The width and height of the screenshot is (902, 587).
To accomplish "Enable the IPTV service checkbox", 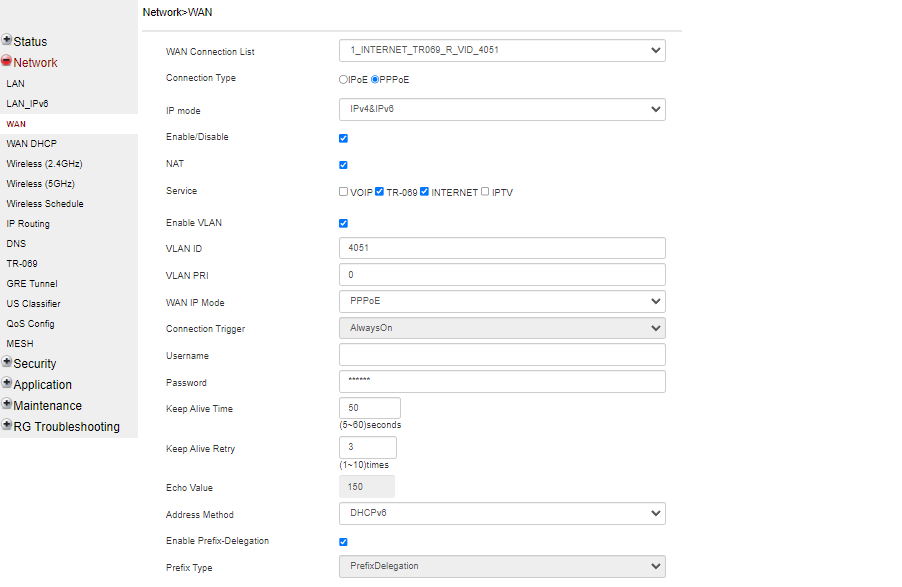I will 486,192.
